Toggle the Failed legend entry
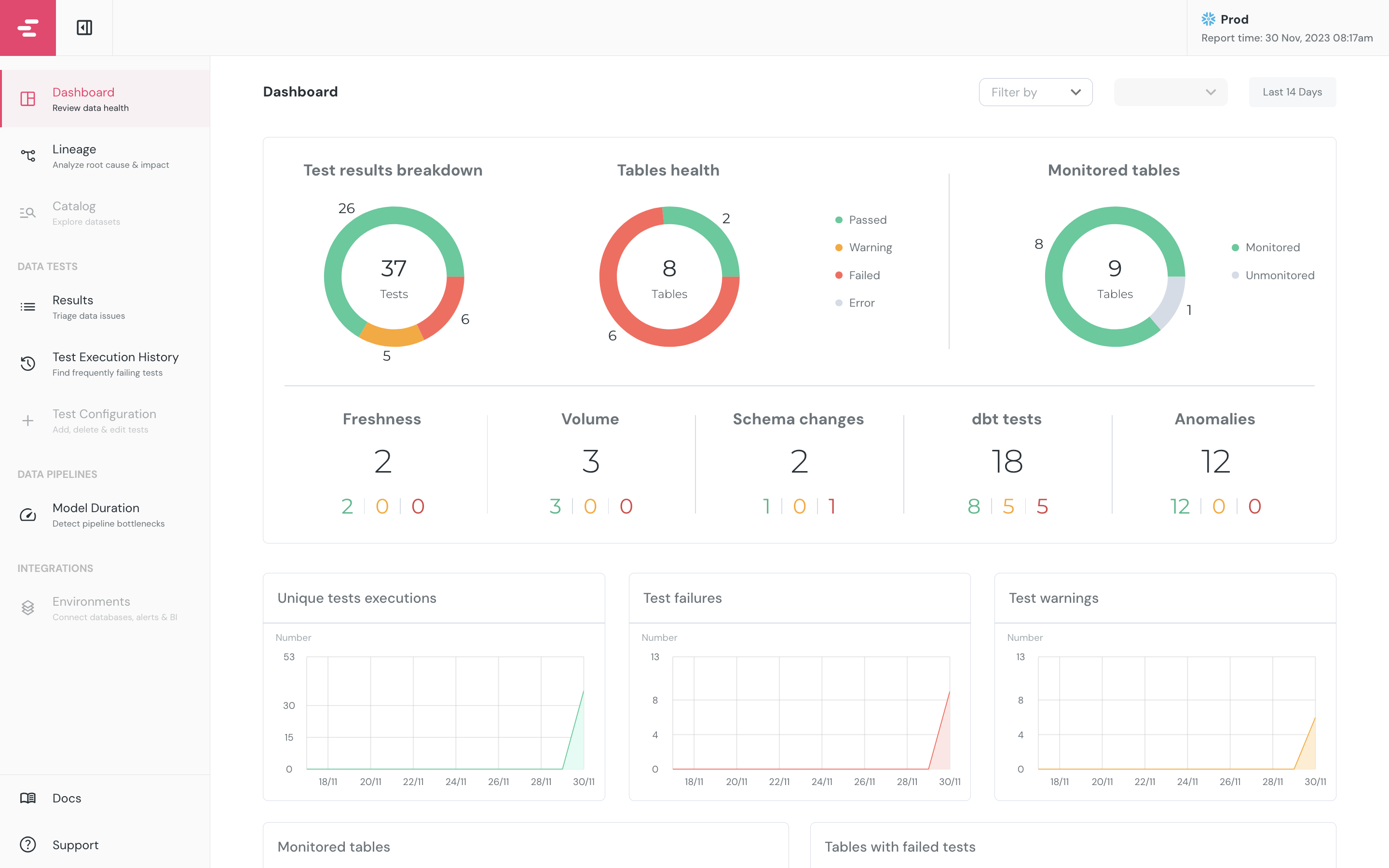This screenshot has height=868, width=1389. tap(858, 275)
